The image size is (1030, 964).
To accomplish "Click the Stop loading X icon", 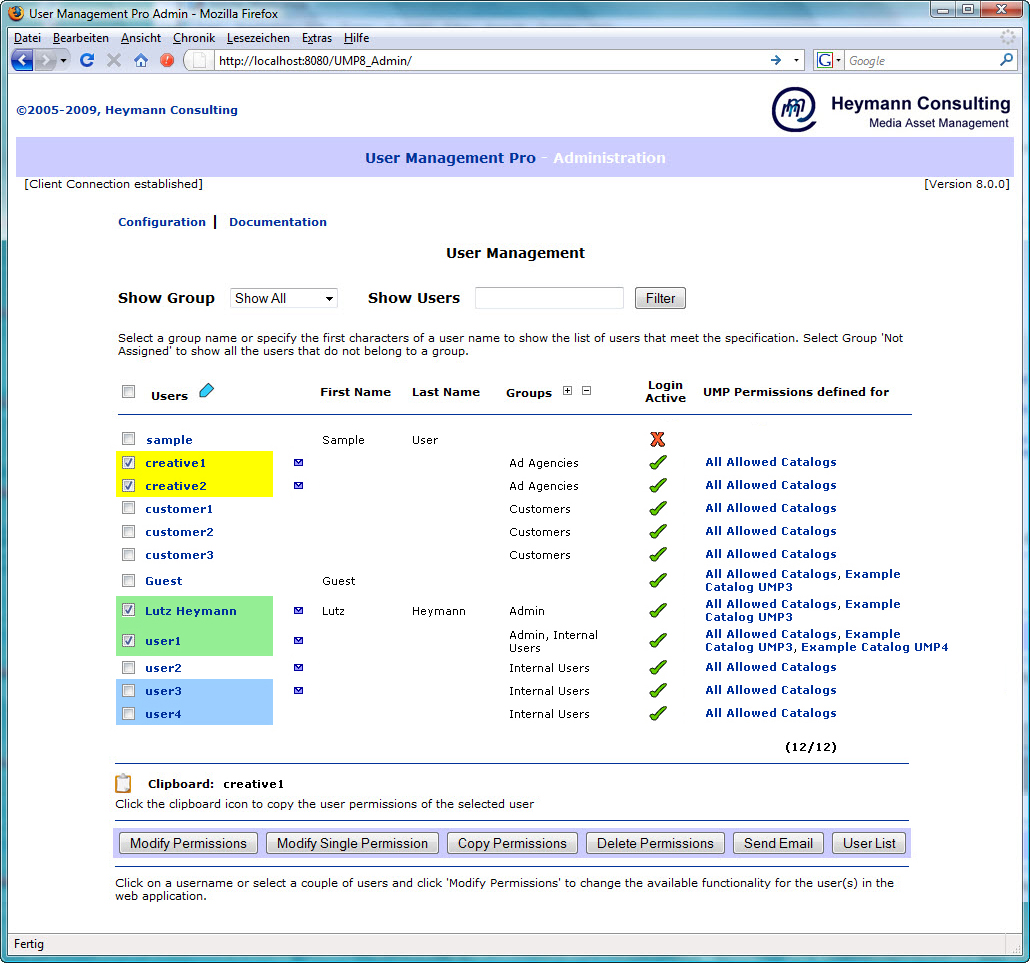I will point(114,60).
